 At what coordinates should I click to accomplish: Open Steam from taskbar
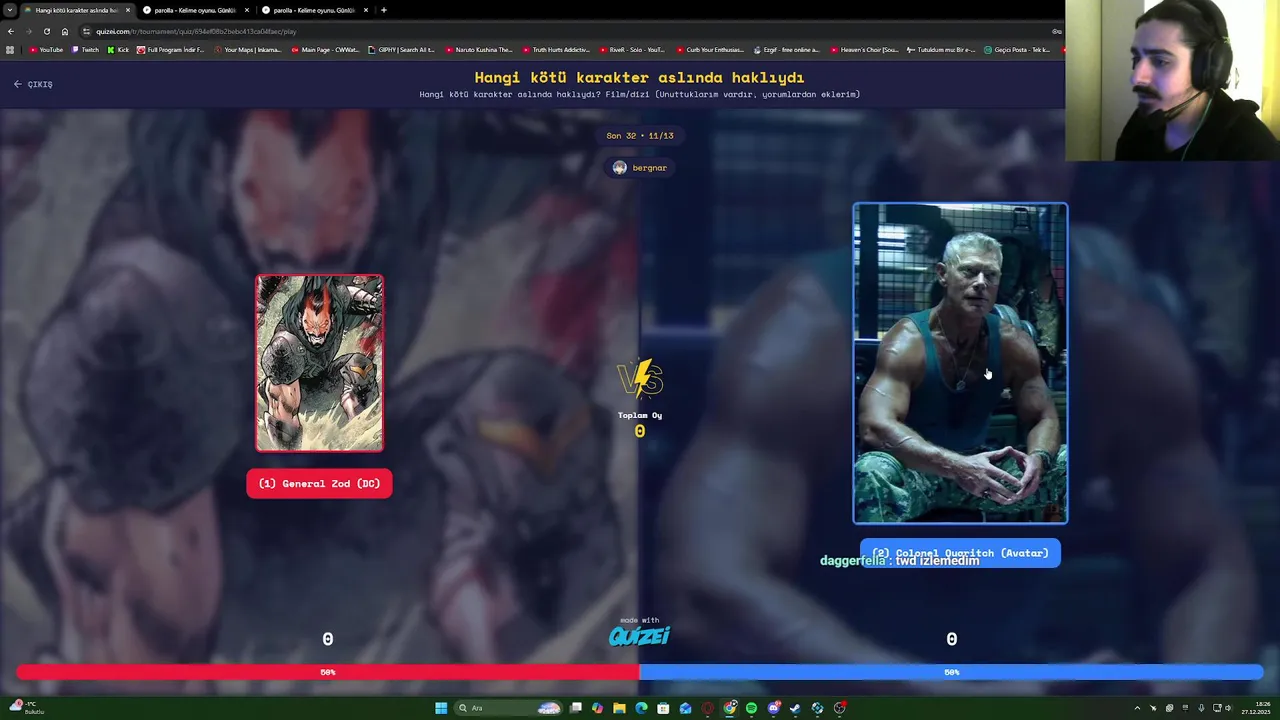point(795,708)
